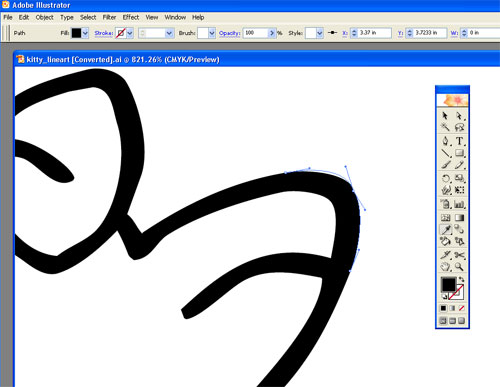Viewport: 500px width, 387px height.
Task: Select the Zoom magnifier tool
Action: tap(459, 266)
